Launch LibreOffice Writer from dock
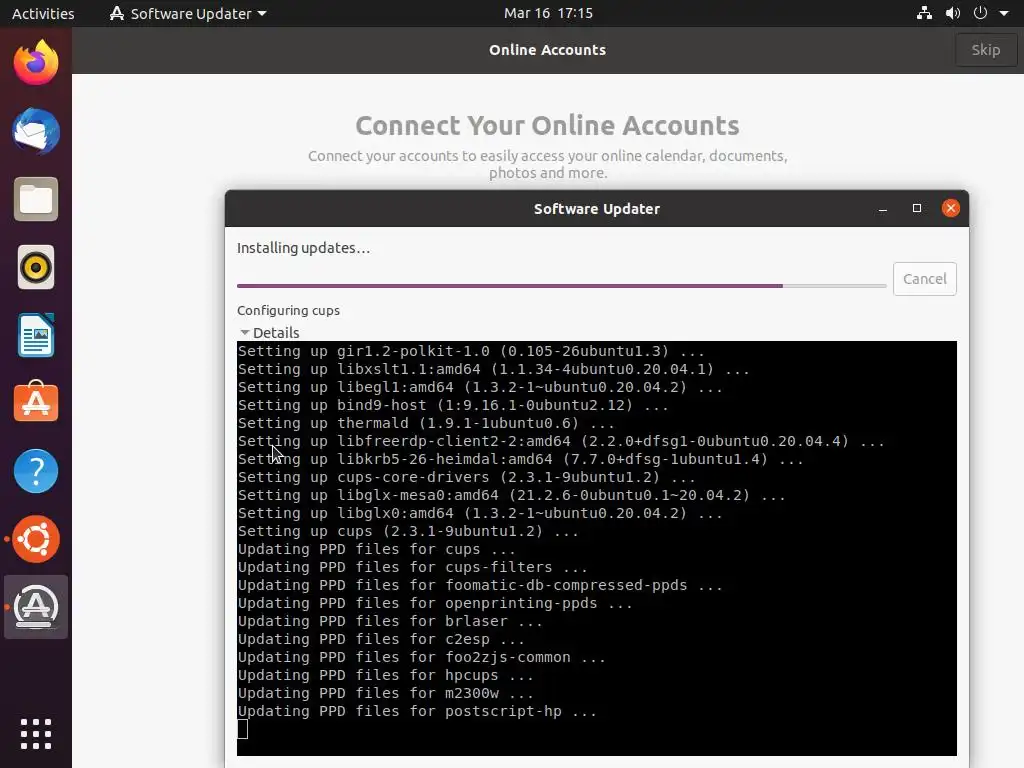This screenshot has height=768, width=1024. (36, 335)
